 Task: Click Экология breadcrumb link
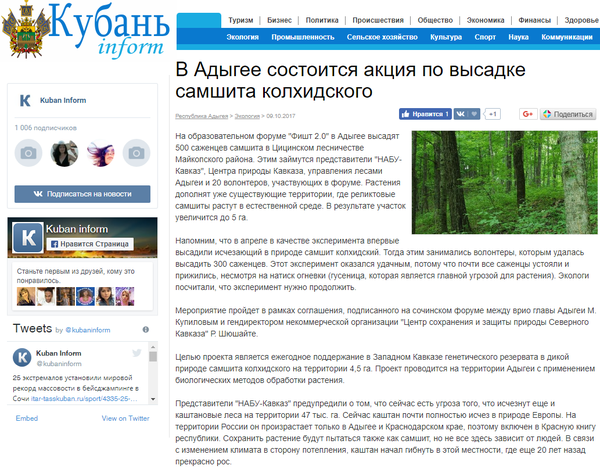(247, 116)
